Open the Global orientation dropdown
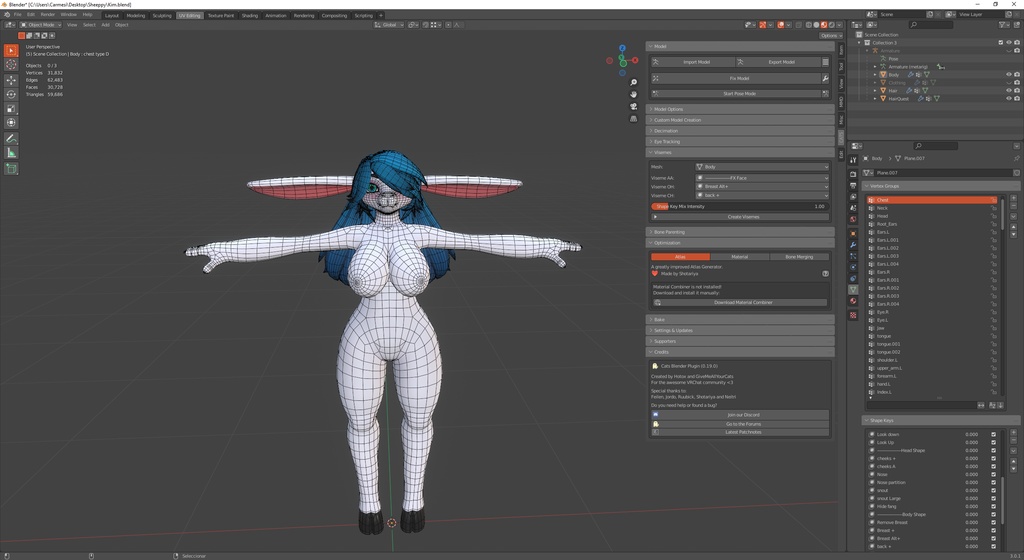This screenshot has height=560, width=1024. pyautogui.click(x=389, y=25)
